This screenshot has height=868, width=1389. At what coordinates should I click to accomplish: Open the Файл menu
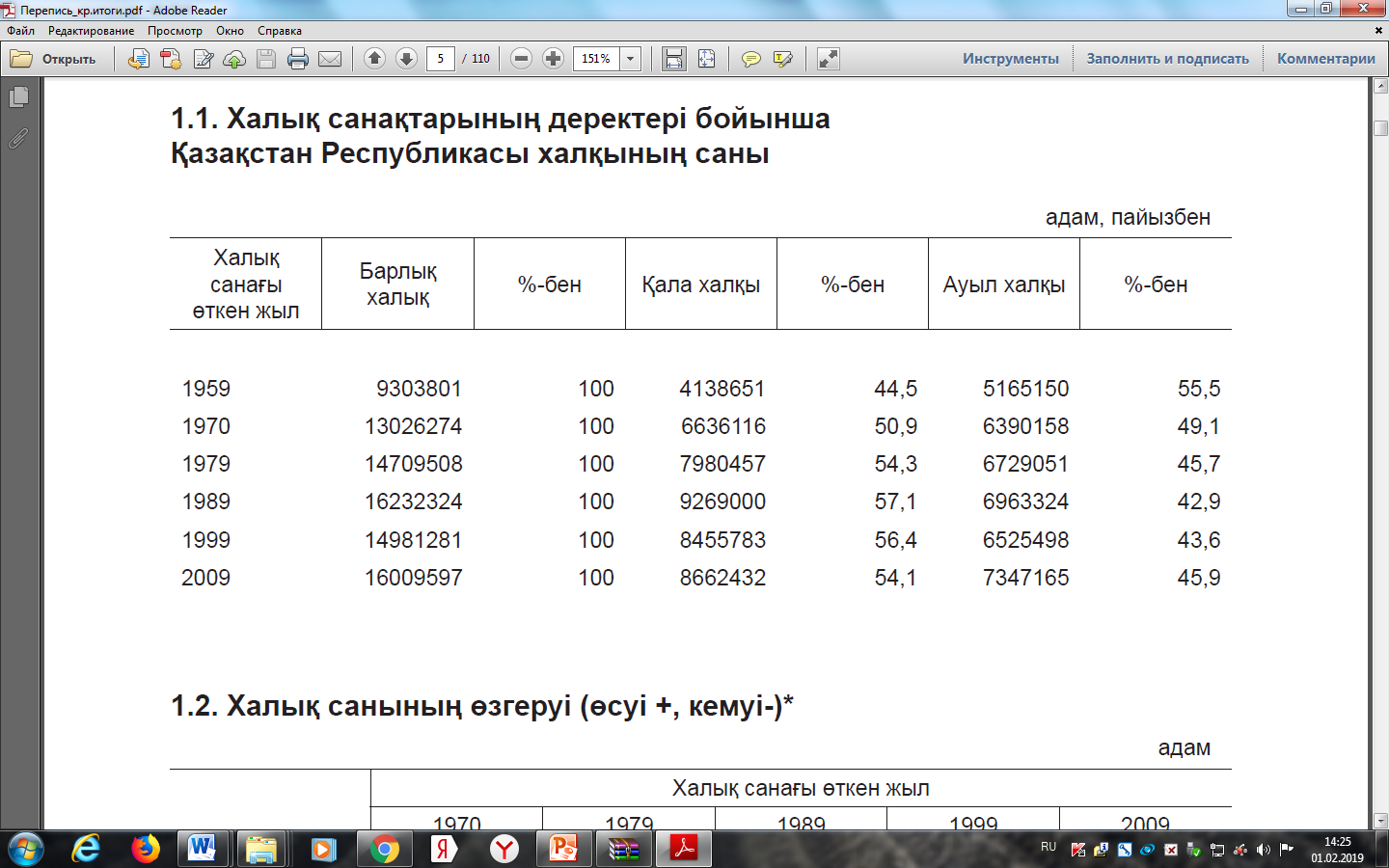[20, 31]
